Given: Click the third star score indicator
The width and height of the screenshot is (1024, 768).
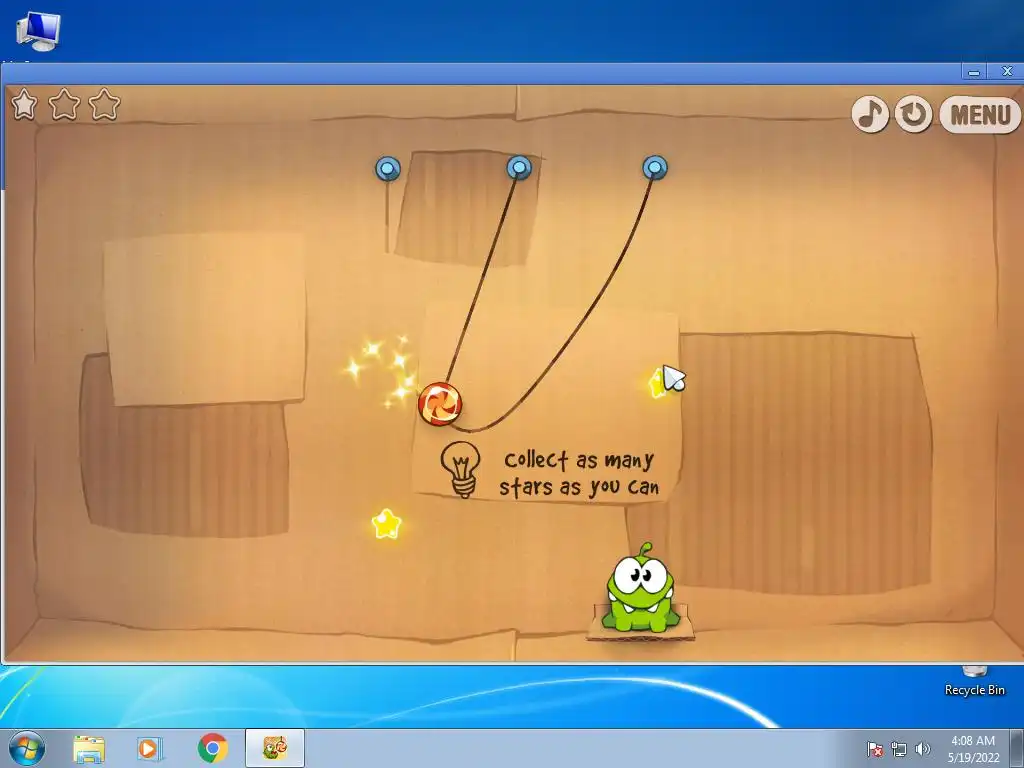Looking at the screenshot, I should point(104,104).
